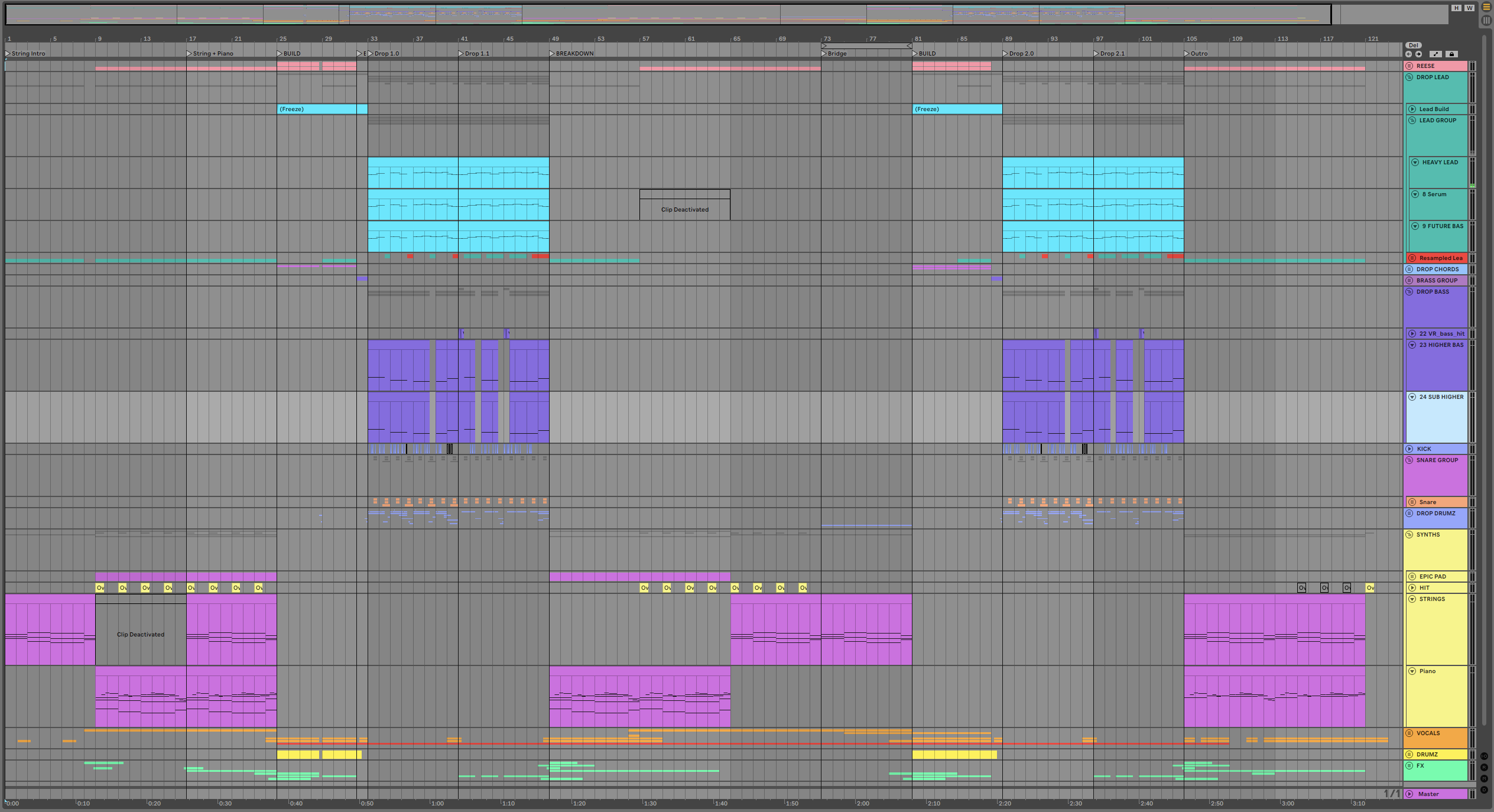Switch to Arrangement view selector icon

coord(1486,8)
